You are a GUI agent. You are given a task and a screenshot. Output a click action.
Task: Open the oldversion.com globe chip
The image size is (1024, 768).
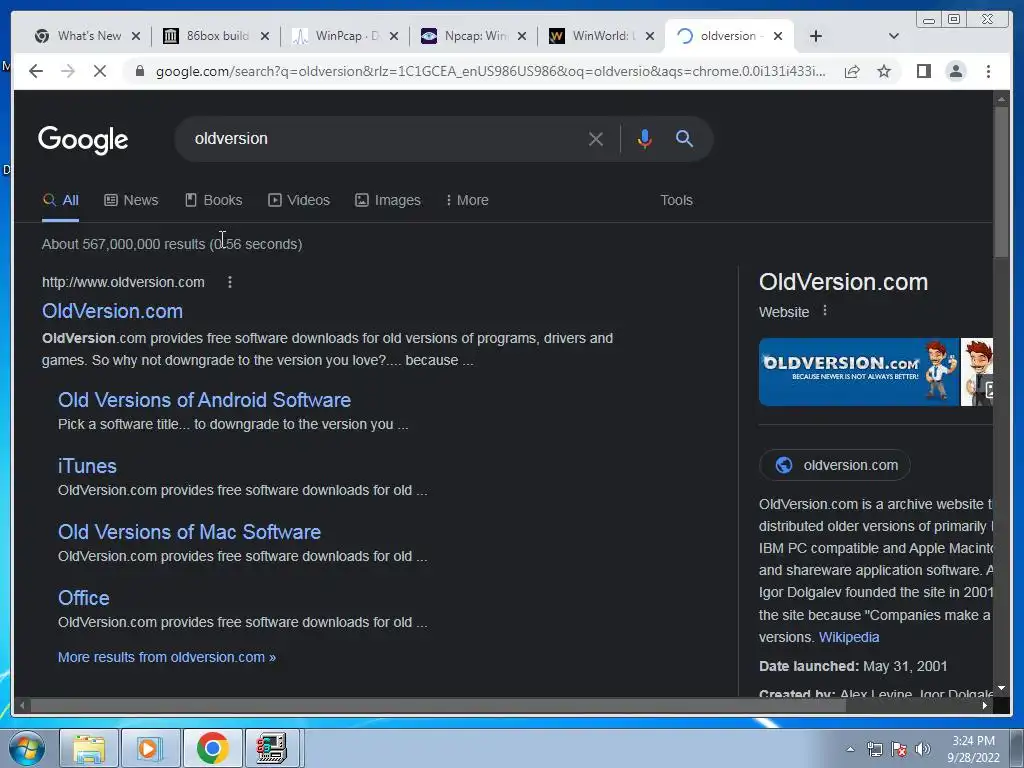click(835, 465)
